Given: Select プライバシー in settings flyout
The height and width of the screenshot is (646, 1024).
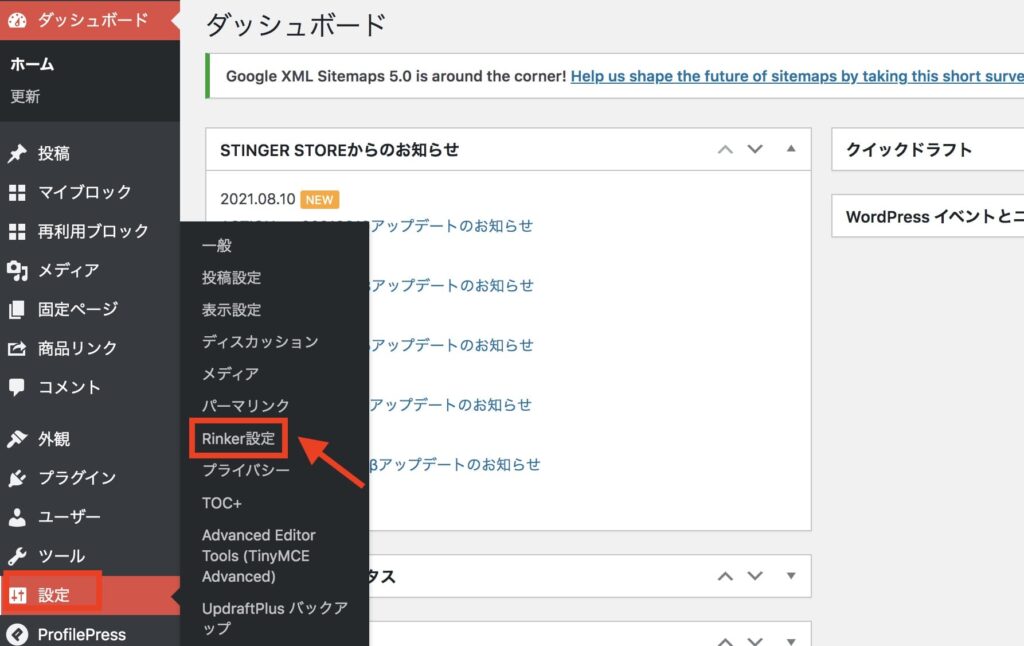Looking at the screenshot, I should tap(246, 470).
